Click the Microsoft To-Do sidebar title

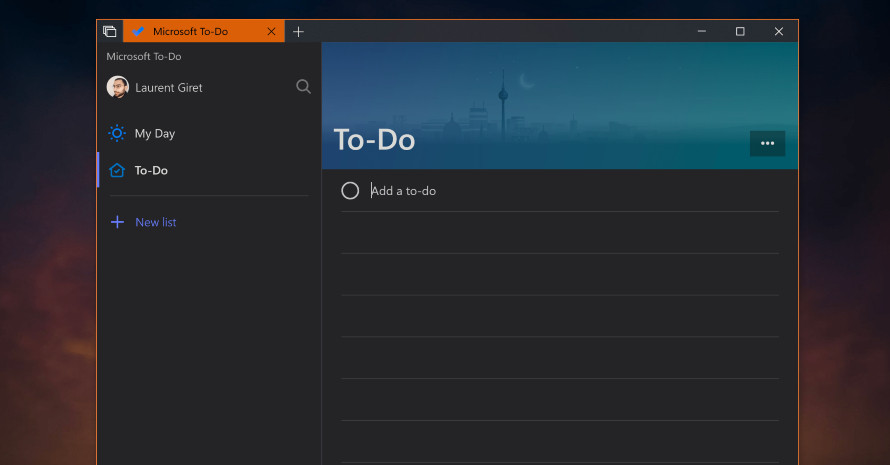tap(144, 56)
